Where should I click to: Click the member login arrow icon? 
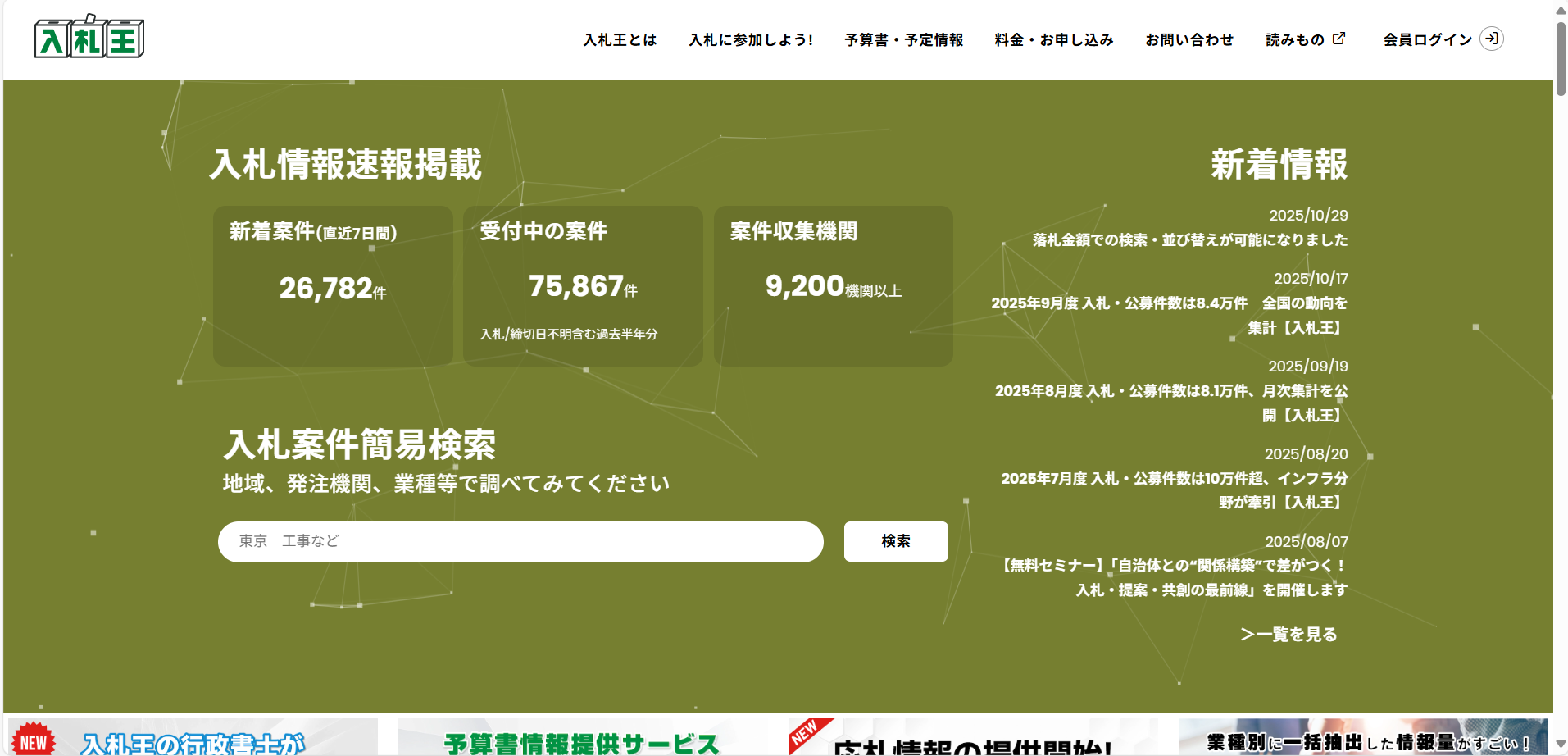point(1491,39)
